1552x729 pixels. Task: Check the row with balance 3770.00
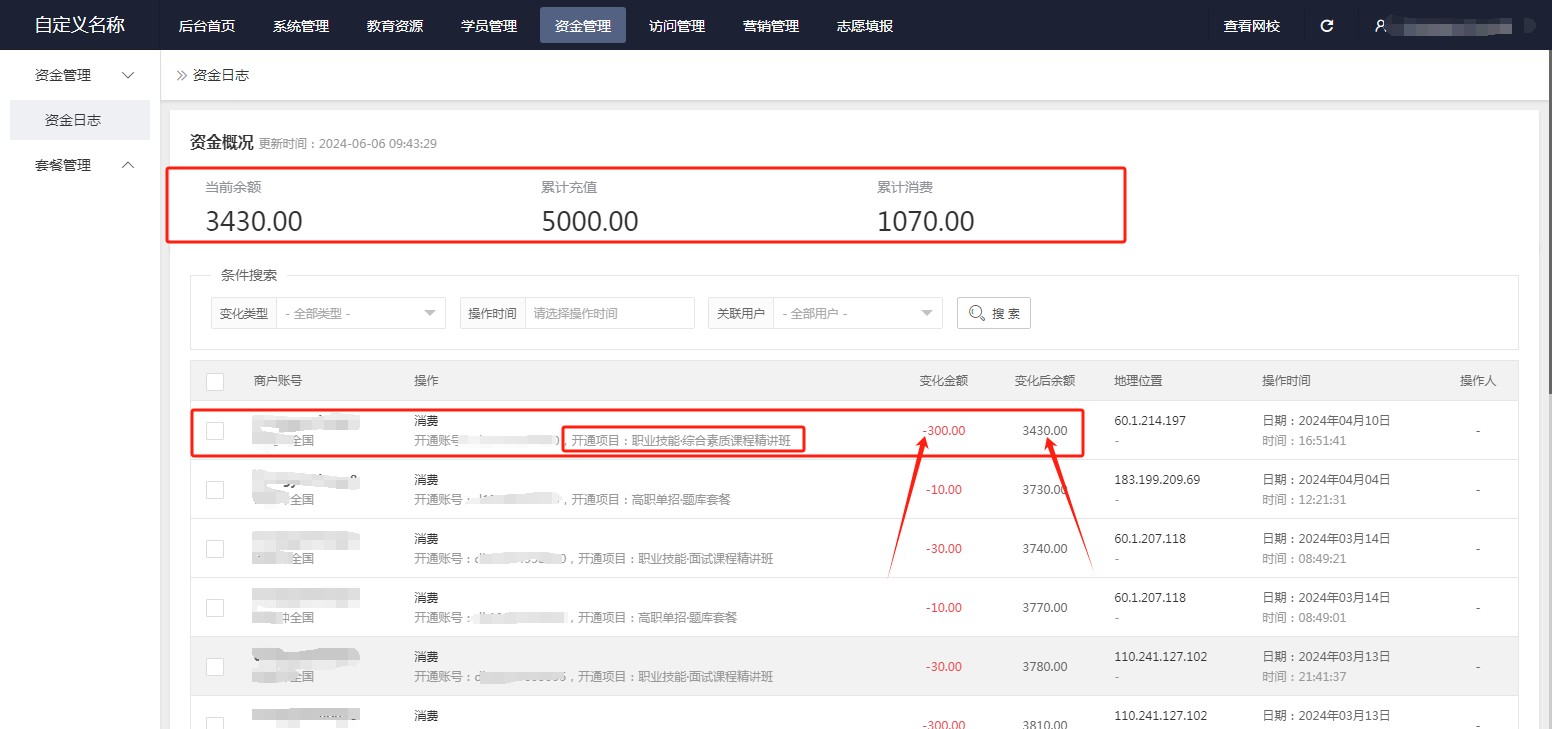pyautogui.click(x=215, y=608)
